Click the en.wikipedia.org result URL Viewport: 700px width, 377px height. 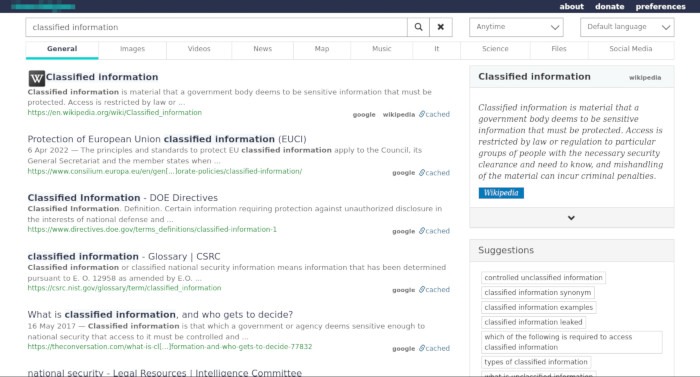(x=115, y=113)
